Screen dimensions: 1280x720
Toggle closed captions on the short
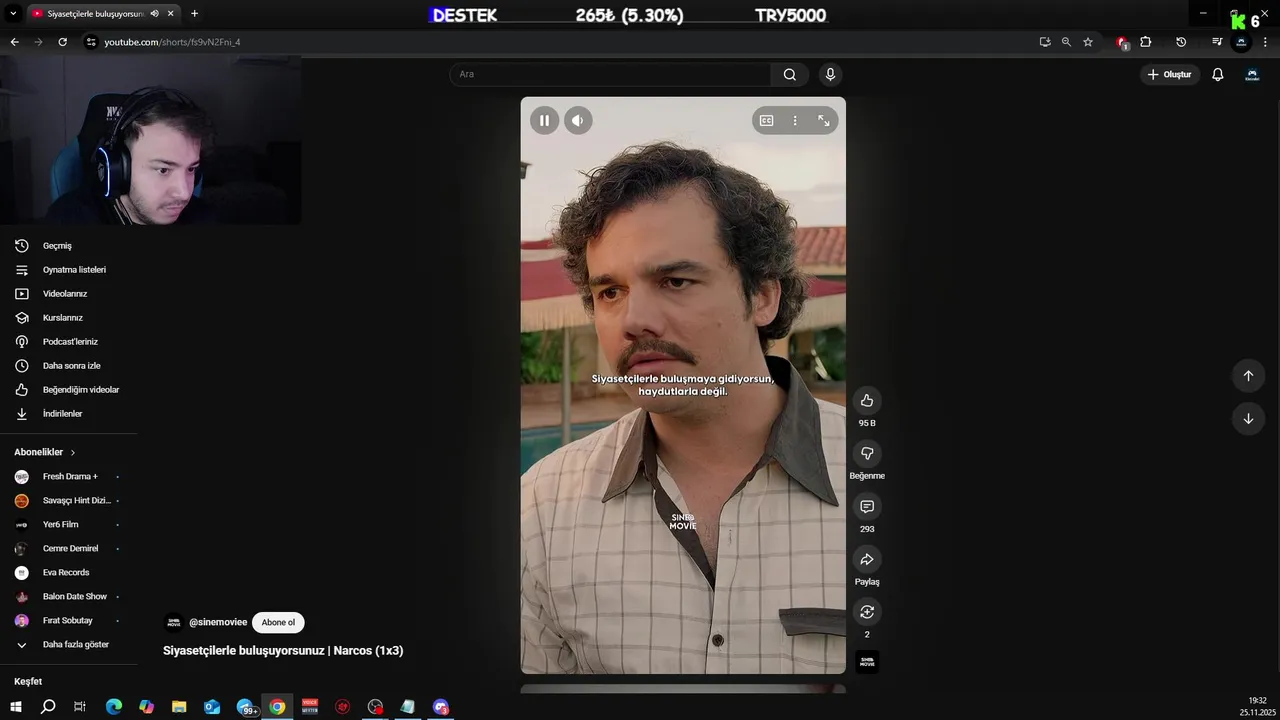(766, 121)
